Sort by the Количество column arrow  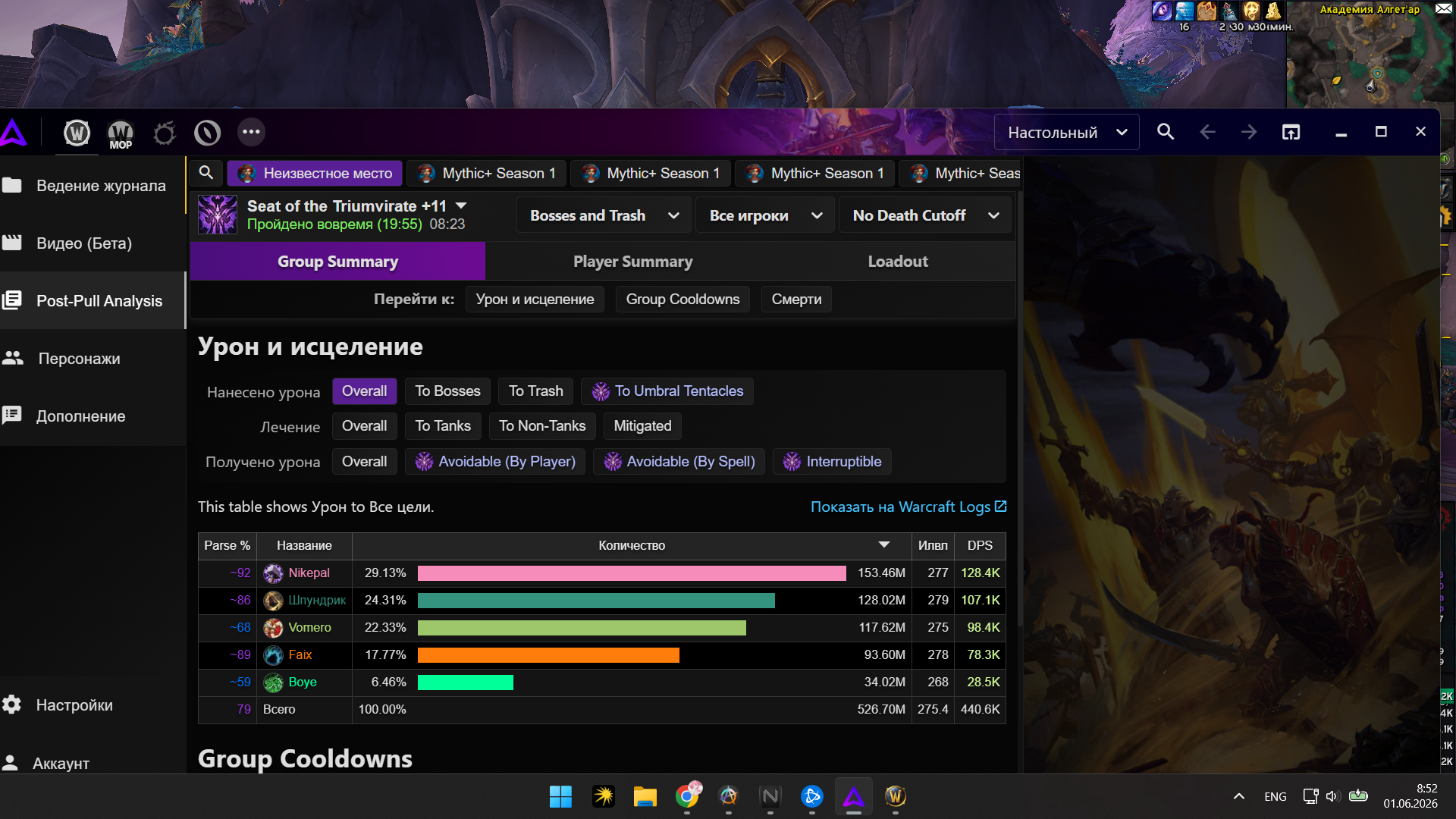click(884, 545)
